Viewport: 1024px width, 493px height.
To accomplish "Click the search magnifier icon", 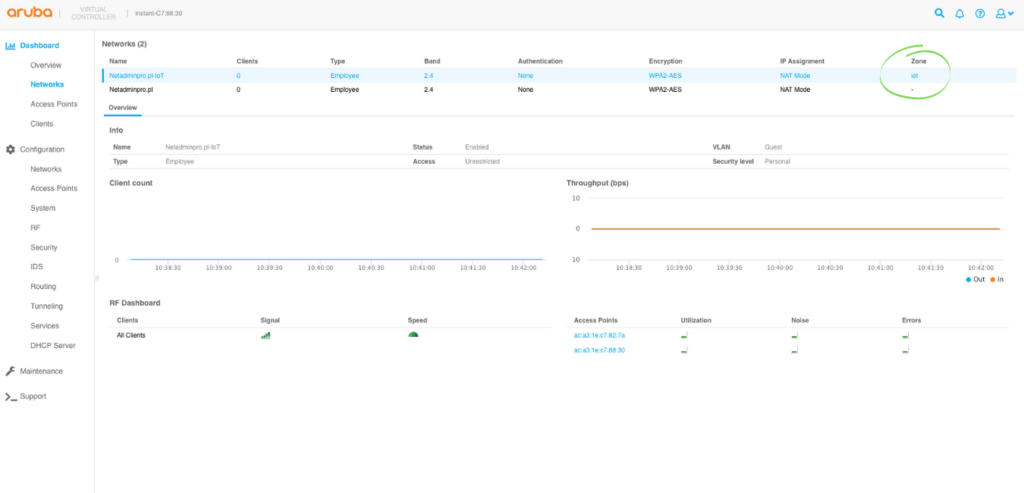I will click(939, 14).
